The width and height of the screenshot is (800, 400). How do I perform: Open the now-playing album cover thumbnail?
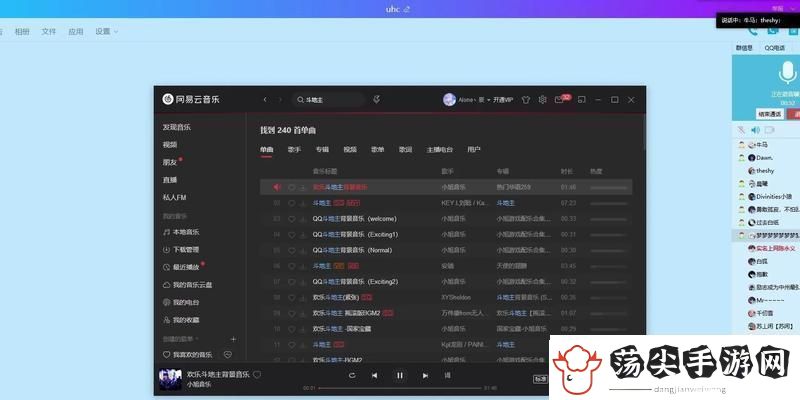click(x=170, y=380)
